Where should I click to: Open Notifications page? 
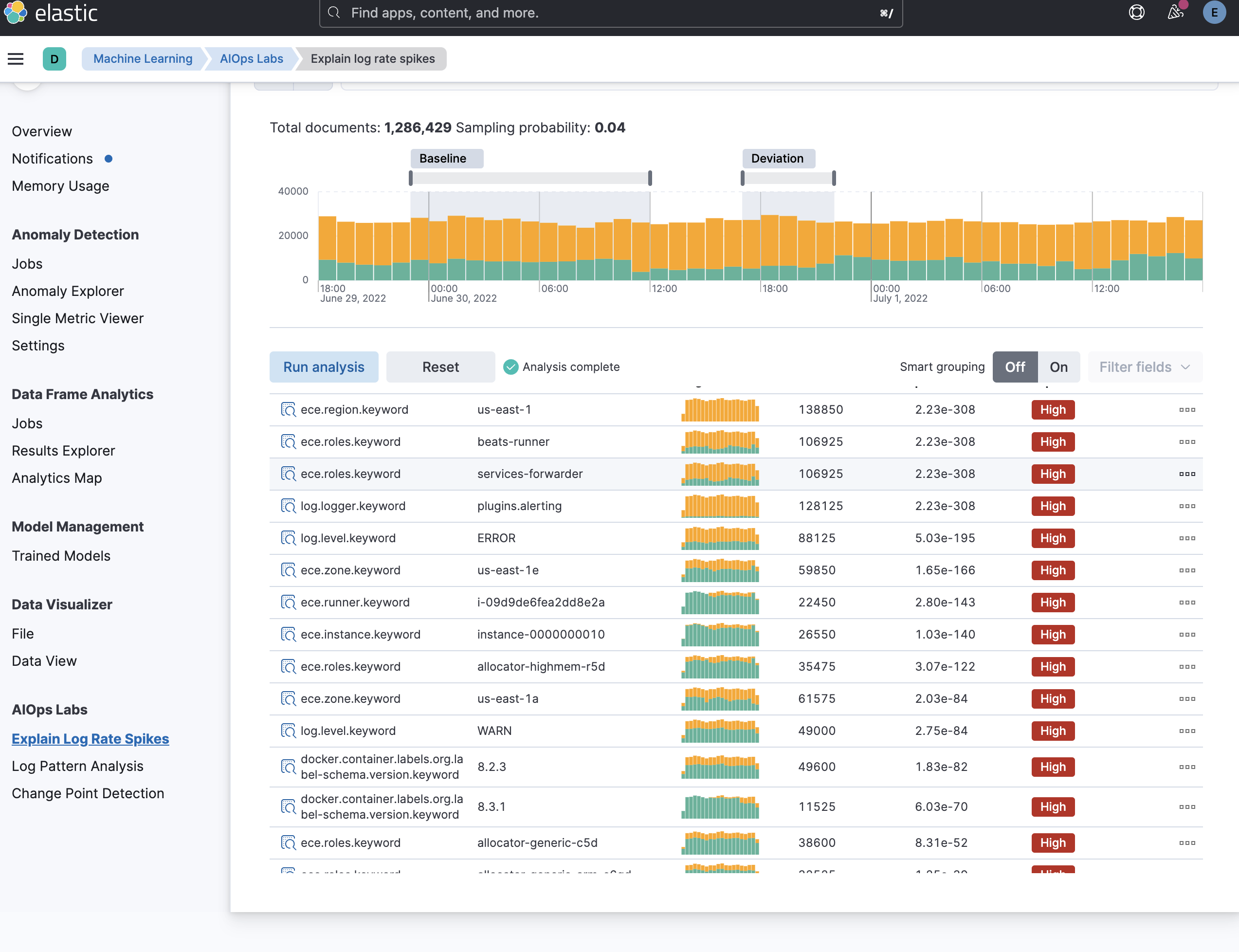pyautogui.click(x=52, y=159)
